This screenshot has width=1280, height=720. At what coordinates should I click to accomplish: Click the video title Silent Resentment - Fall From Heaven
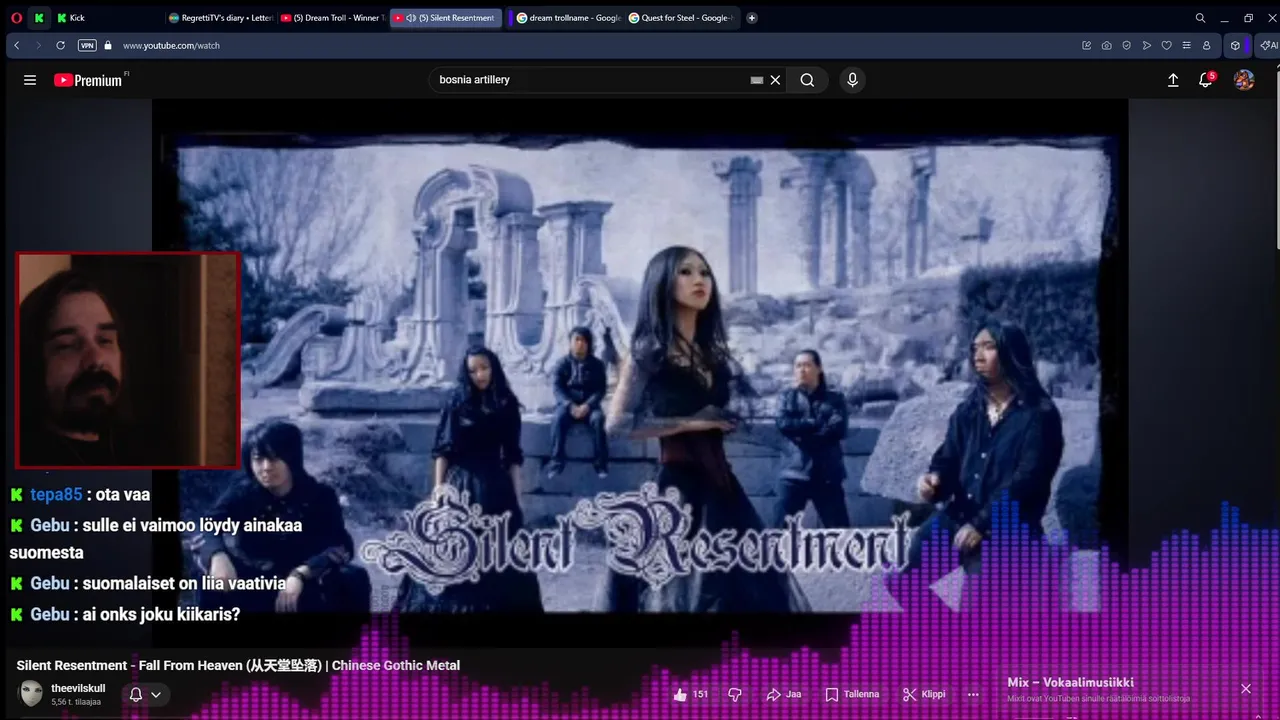tap(238, 665)
